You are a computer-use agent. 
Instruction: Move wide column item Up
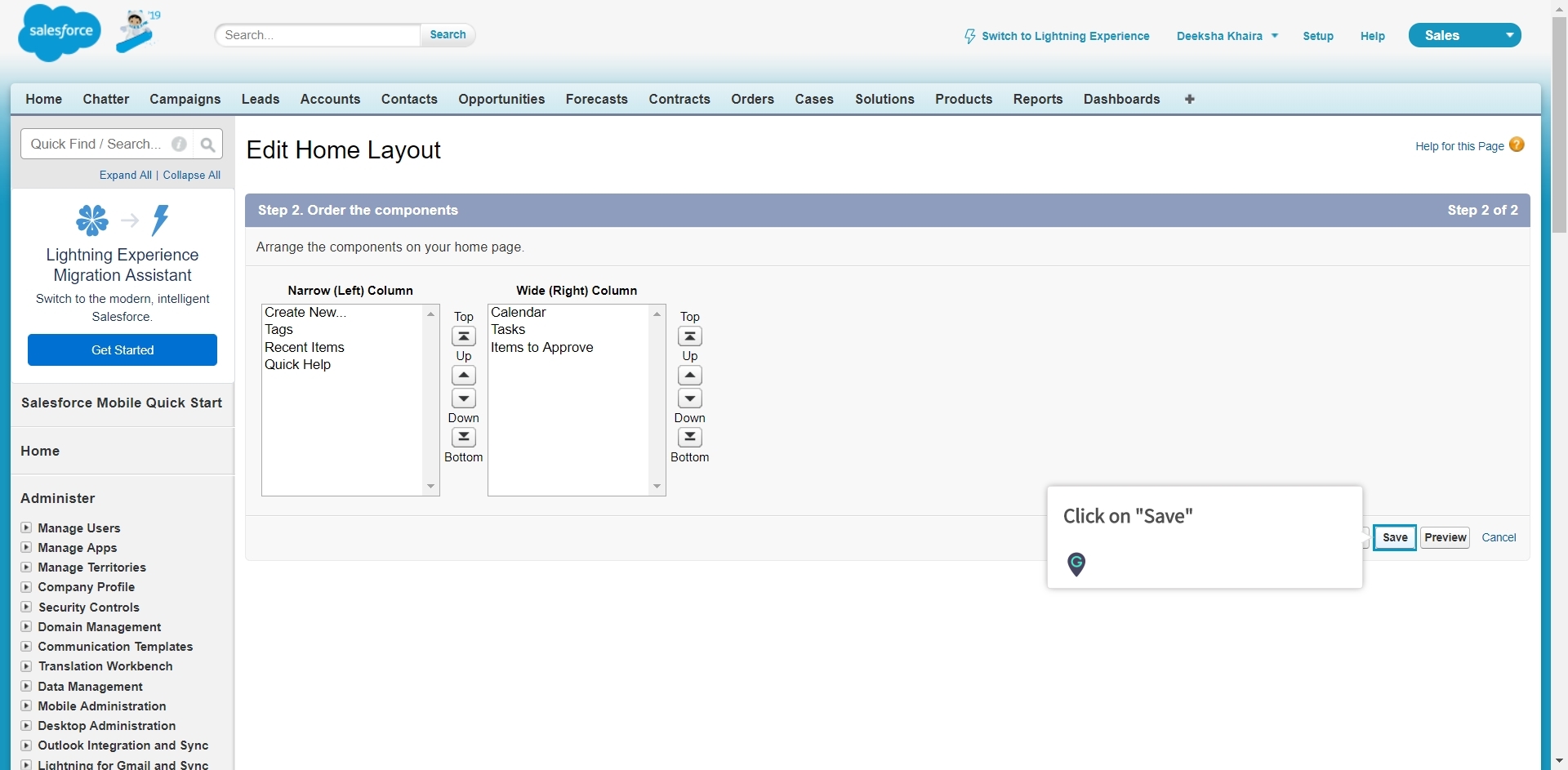[690, 376]
